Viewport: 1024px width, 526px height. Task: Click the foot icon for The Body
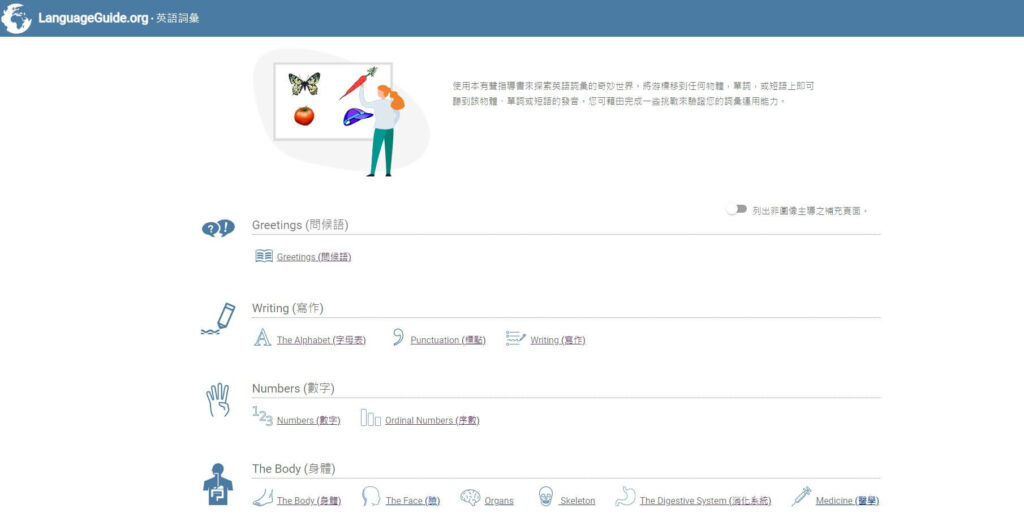263,497
